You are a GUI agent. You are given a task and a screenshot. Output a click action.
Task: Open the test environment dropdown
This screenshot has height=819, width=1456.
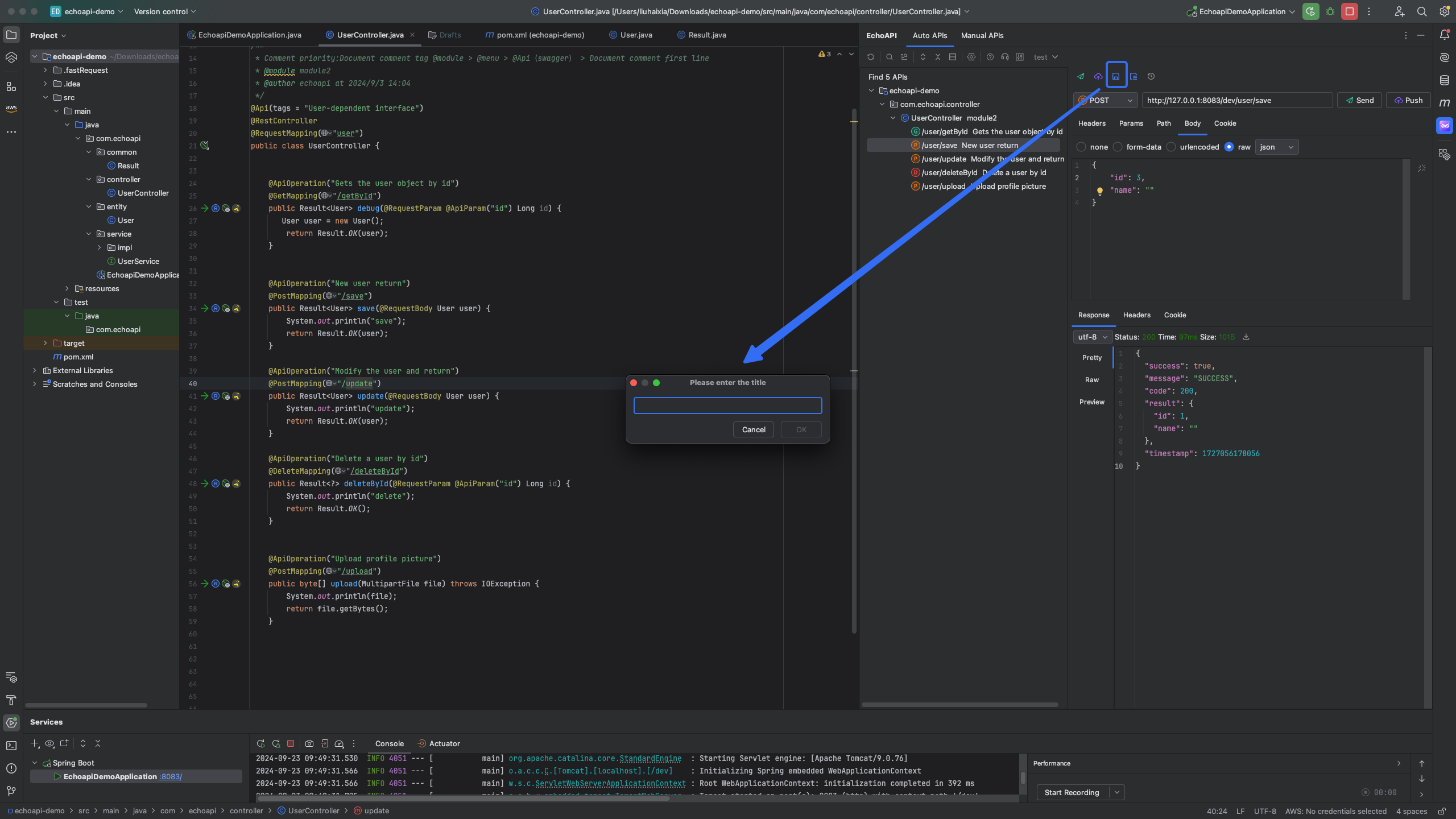(1045, 57)
